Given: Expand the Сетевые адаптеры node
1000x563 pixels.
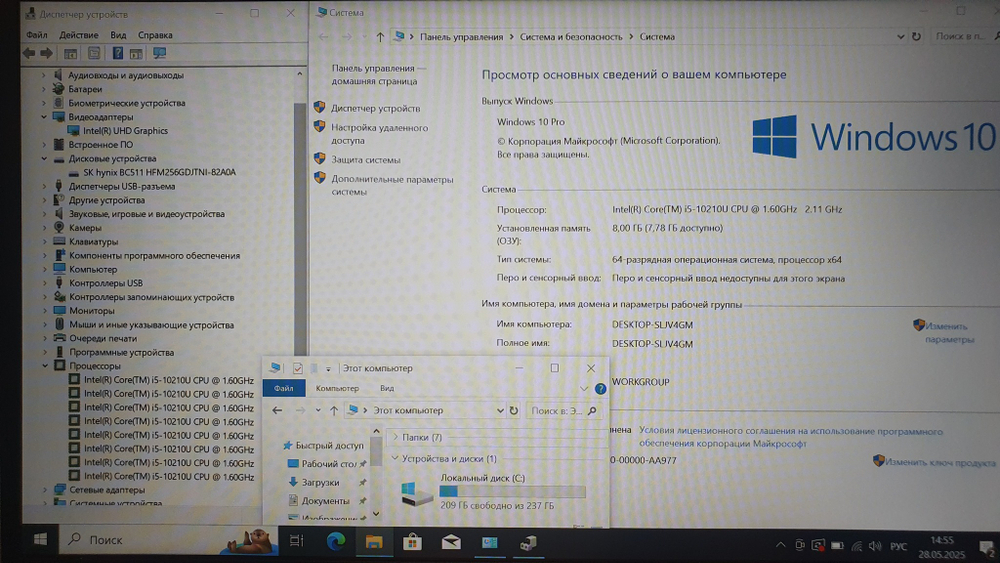Looking at the screenshot, I should (45, 490).
